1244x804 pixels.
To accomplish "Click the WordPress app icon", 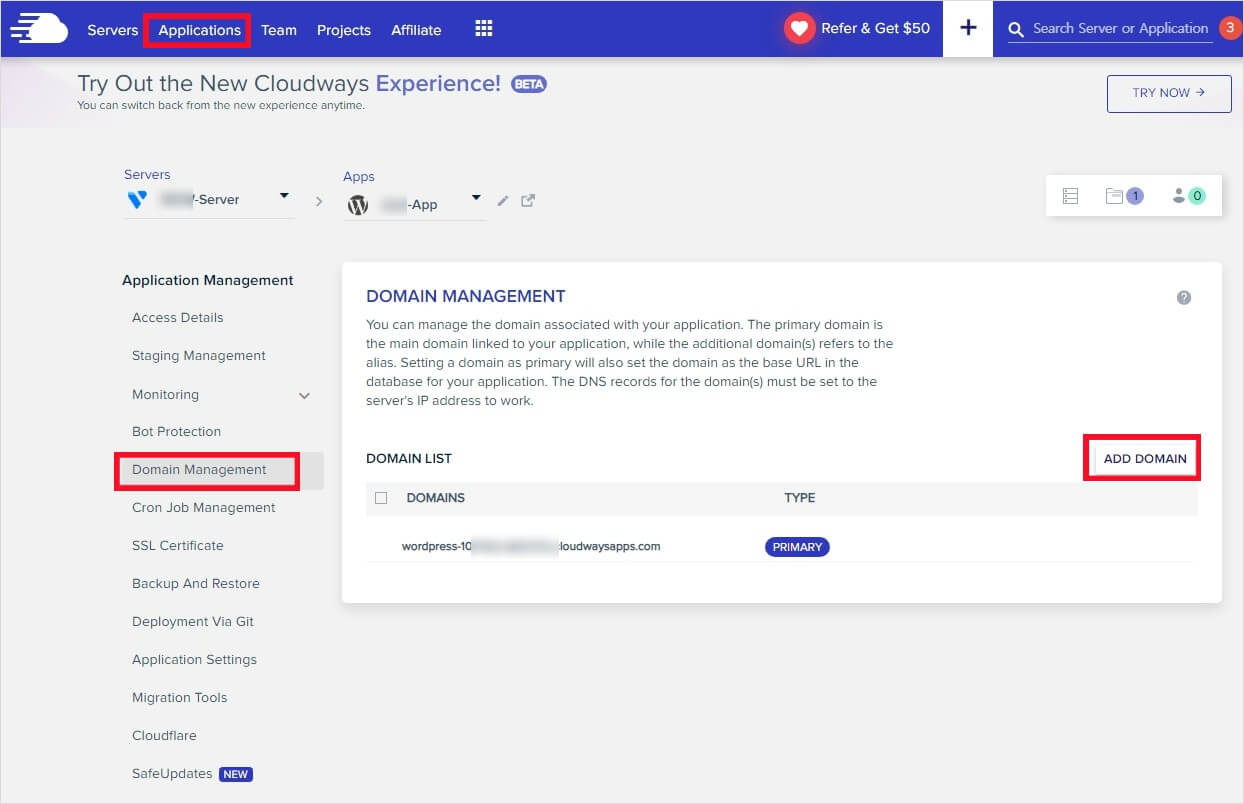I will [x=358, y=204].
